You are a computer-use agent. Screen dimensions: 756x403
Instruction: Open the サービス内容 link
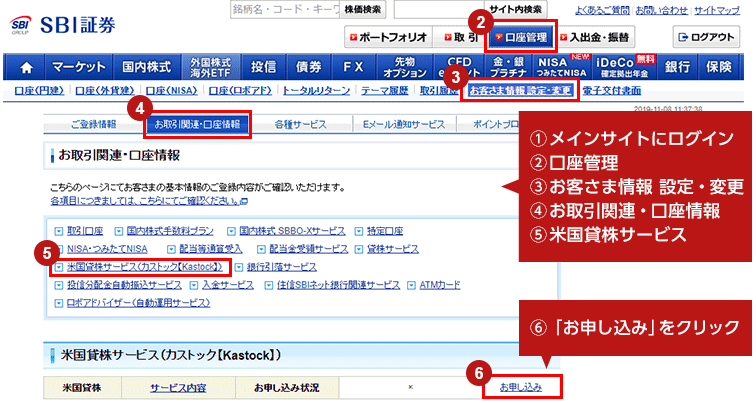(178, 388)
